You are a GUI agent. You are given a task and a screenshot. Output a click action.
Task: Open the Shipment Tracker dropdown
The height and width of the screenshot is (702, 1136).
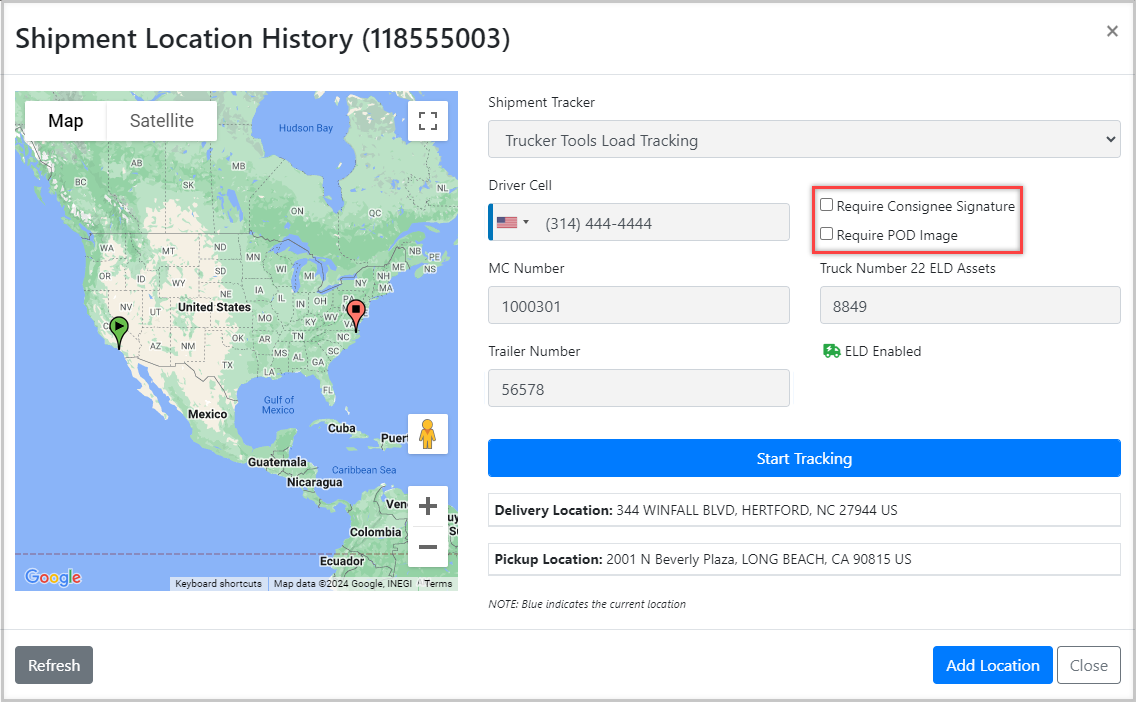[804, 140]
